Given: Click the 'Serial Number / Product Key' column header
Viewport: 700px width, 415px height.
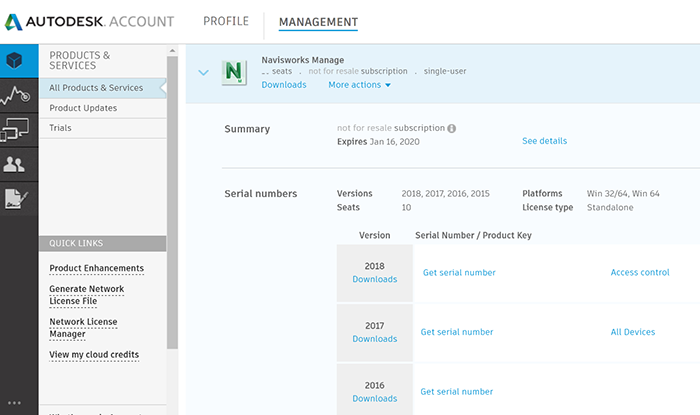Looking at the screenshot, I should click(x=473, y=236).
